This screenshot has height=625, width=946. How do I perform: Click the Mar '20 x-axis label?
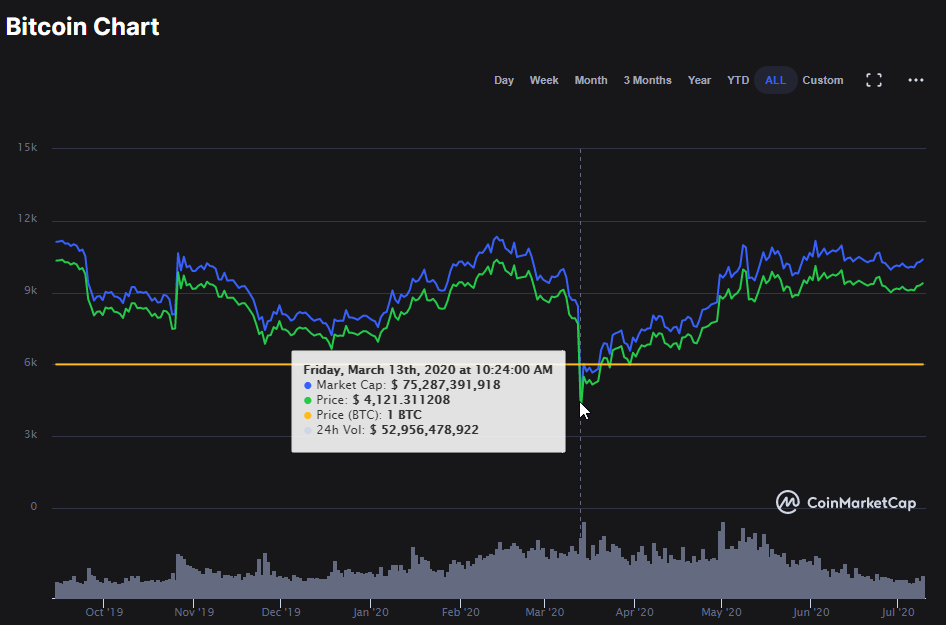coord(544,612)
